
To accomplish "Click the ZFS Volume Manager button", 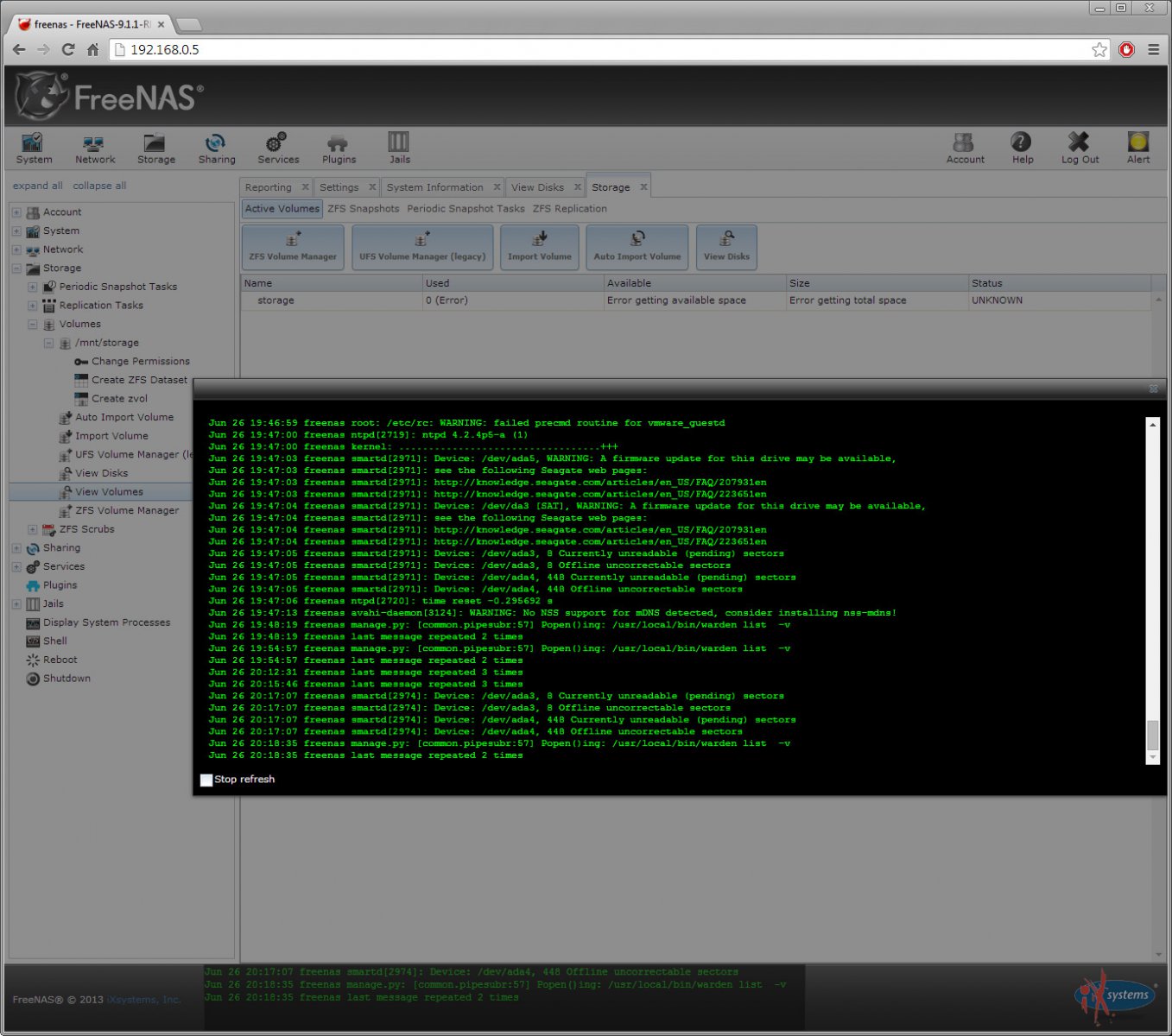I will pyautogui.click(x=293, y=247).
